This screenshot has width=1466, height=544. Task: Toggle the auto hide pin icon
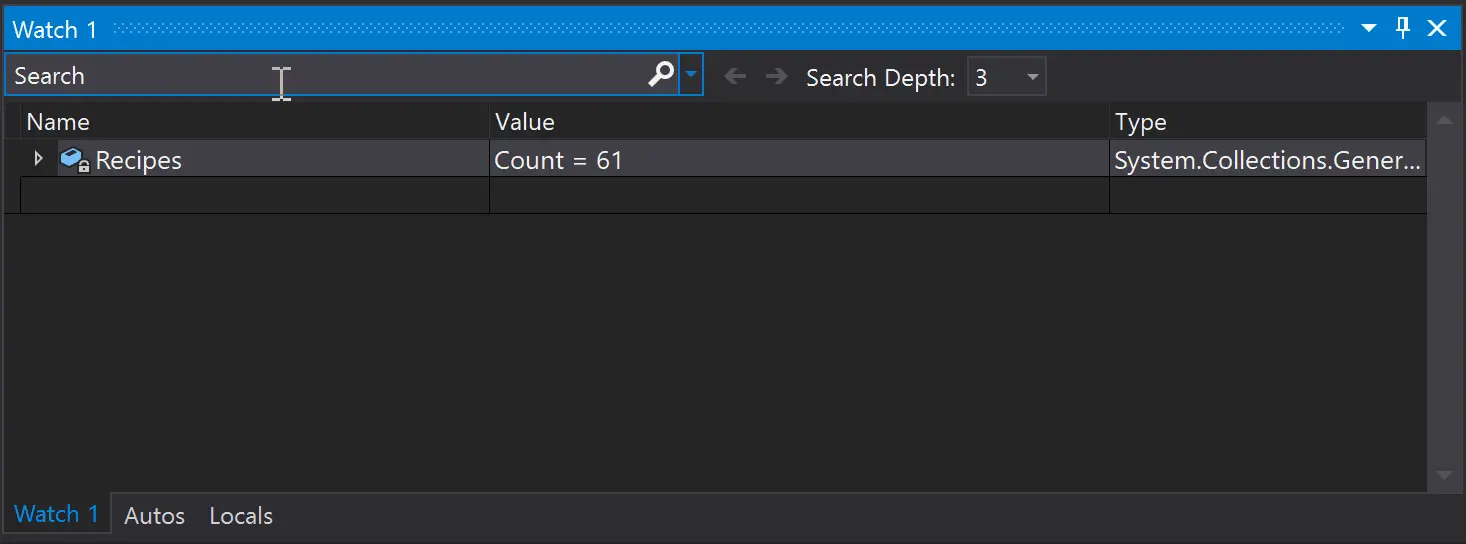click(1402, 28)
